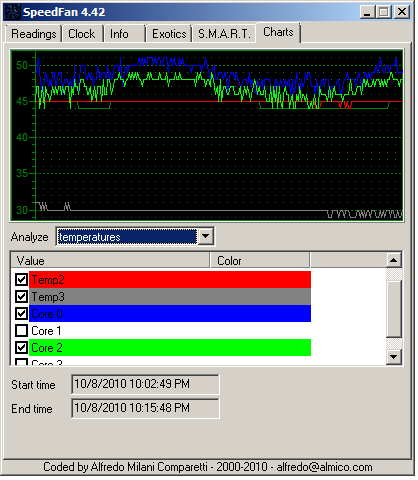Go to the S.M.A.R.T. tab

(224, 34)
